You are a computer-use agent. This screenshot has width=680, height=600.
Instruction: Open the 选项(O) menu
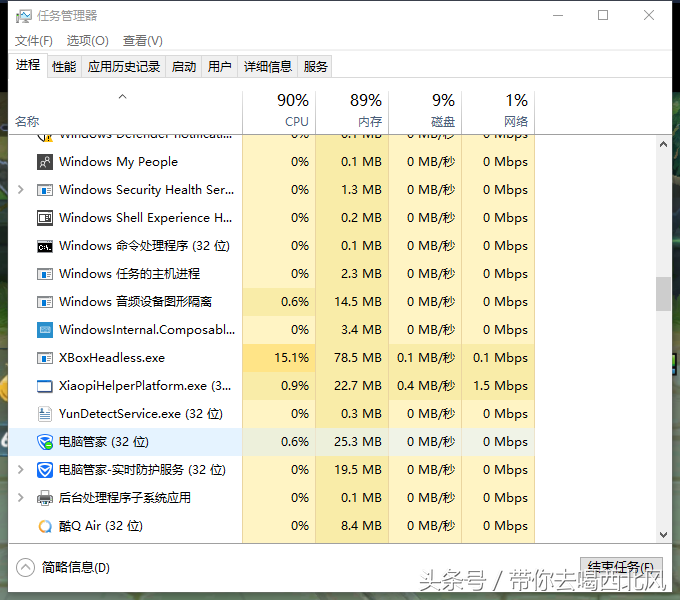point(88,41)
